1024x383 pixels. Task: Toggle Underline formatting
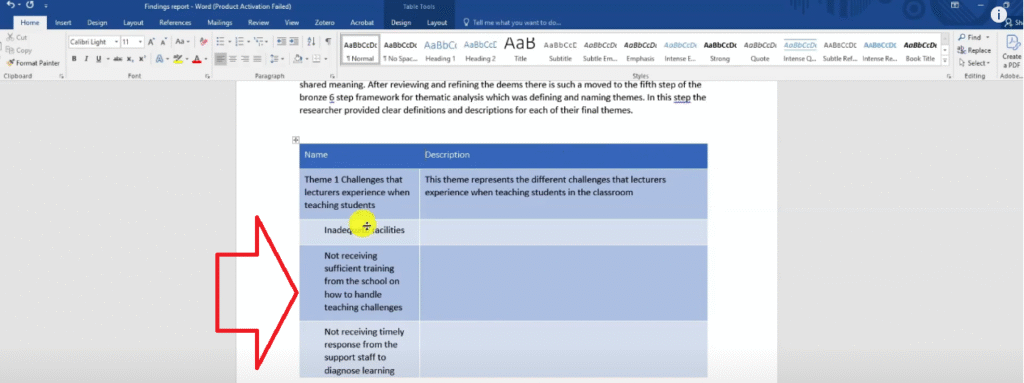pos(99,59)
